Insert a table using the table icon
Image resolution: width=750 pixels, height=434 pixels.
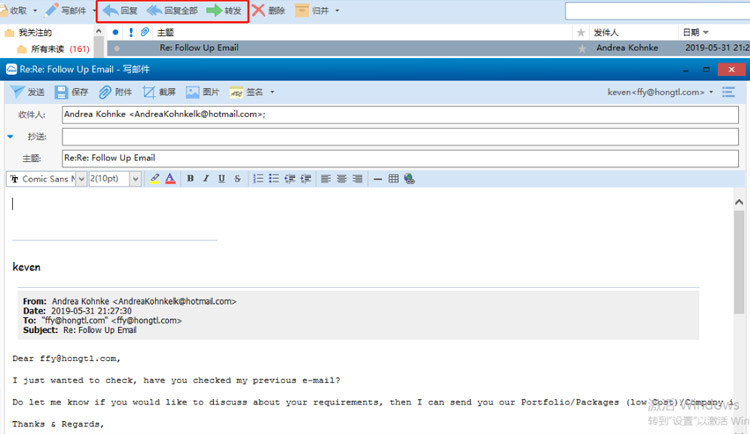pyautogui.click(x=394, y=179)
